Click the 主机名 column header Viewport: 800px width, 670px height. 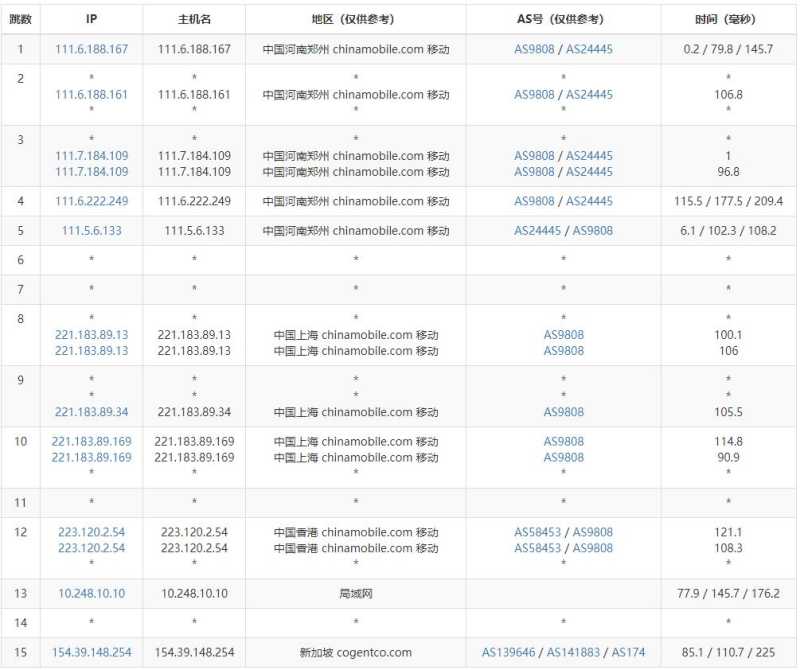[194, 19]
